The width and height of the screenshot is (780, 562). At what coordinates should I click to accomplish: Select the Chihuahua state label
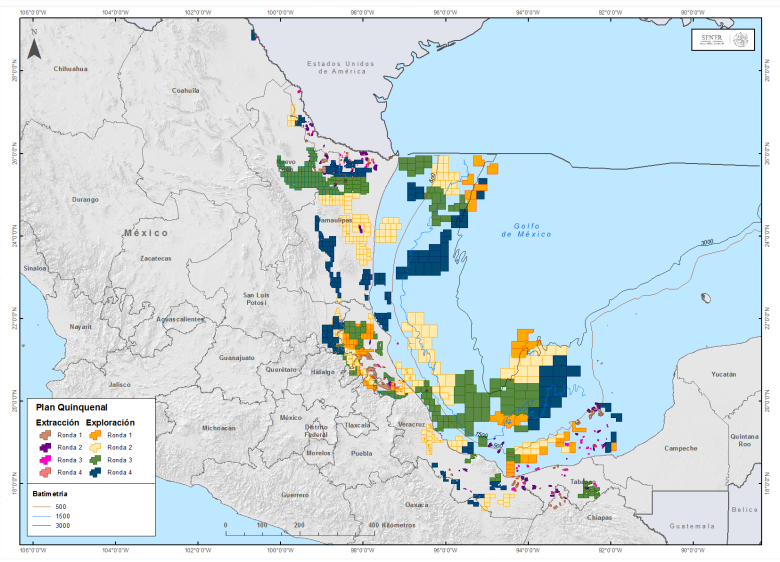(x=70, y=69)
